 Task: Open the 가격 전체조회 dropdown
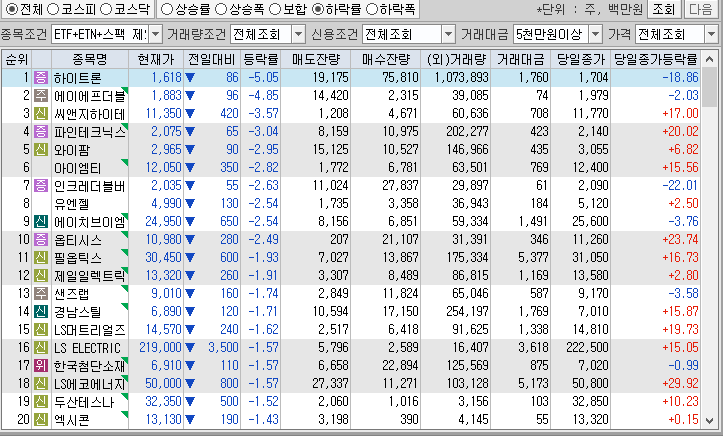tap(711, 34)
